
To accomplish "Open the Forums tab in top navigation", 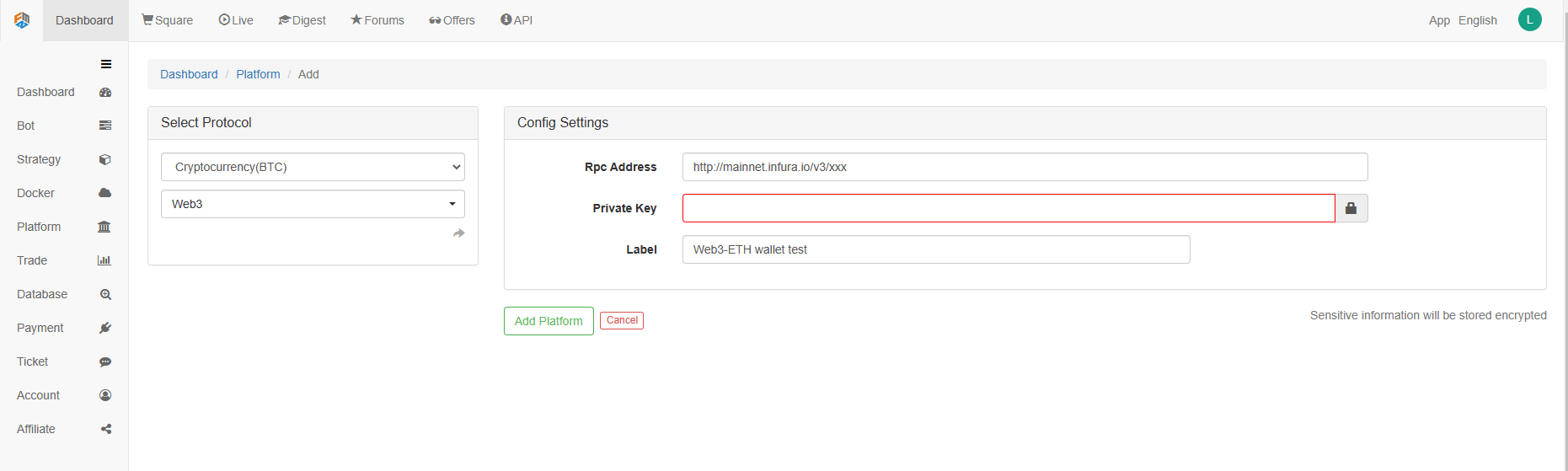I will pos(377,20).
